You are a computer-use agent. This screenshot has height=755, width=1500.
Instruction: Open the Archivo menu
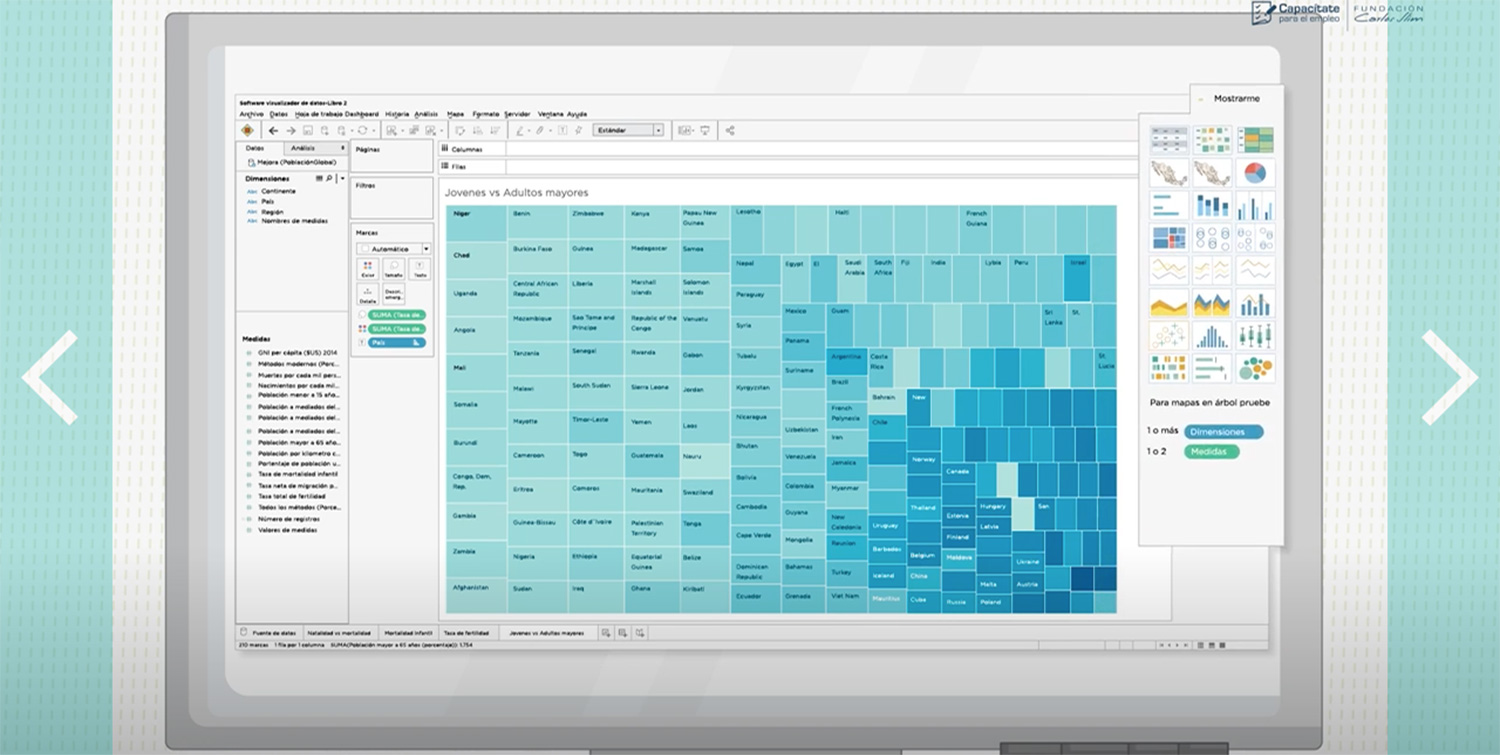[252, 114]
